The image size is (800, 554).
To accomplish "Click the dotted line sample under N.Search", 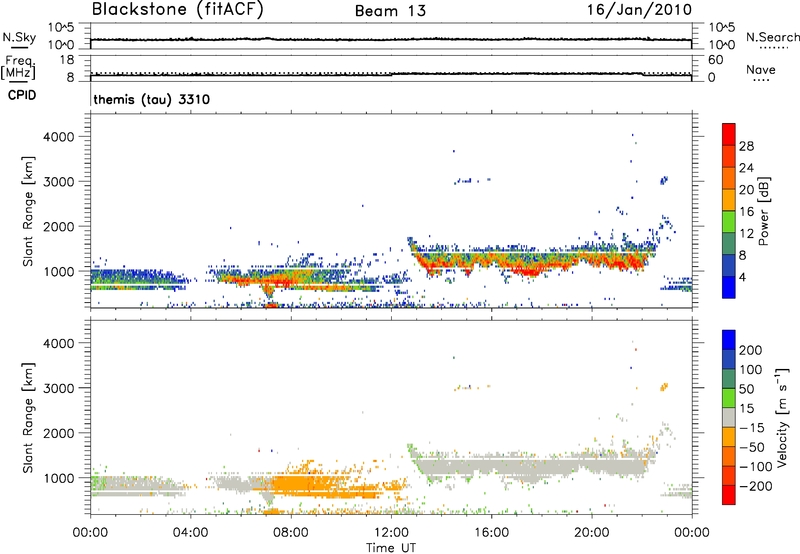I will coord(773,48).
